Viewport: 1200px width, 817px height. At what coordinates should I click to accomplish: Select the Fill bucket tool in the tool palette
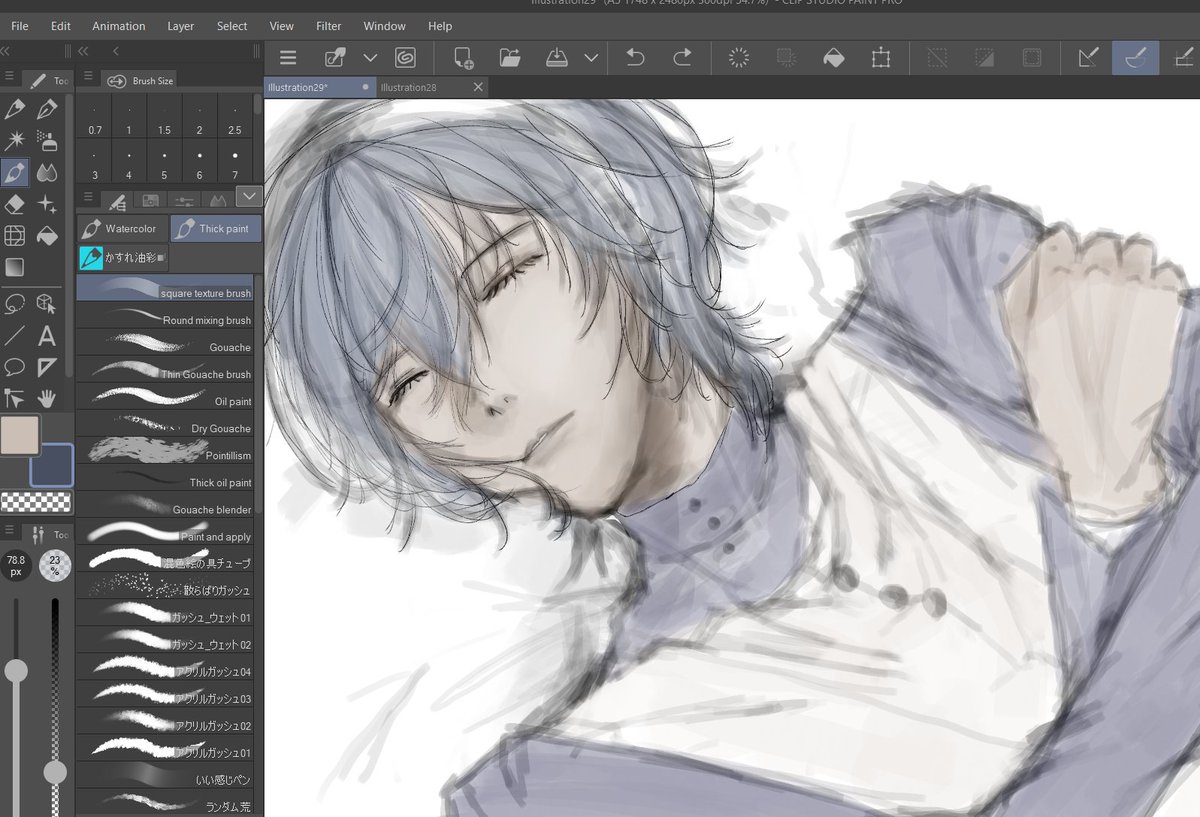point(46,236)
